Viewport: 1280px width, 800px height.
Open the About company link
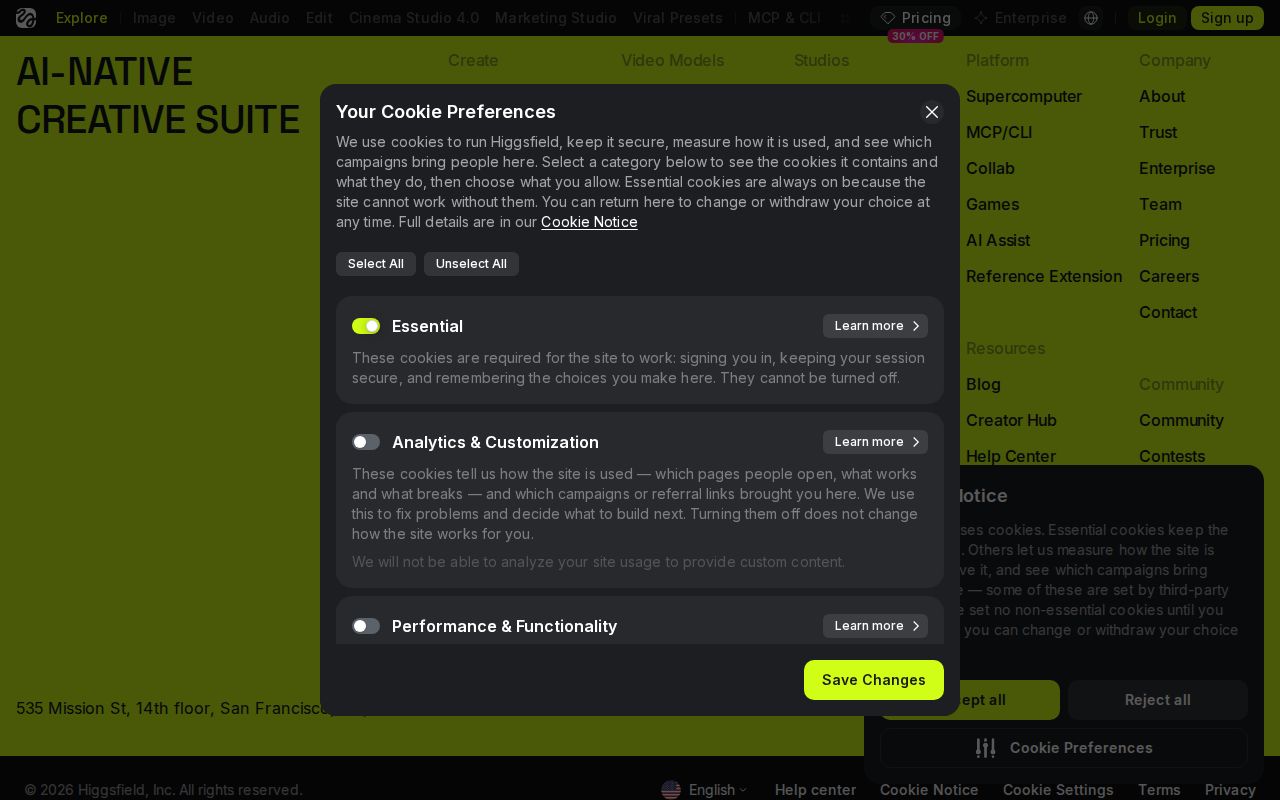tap(1162, 96)
